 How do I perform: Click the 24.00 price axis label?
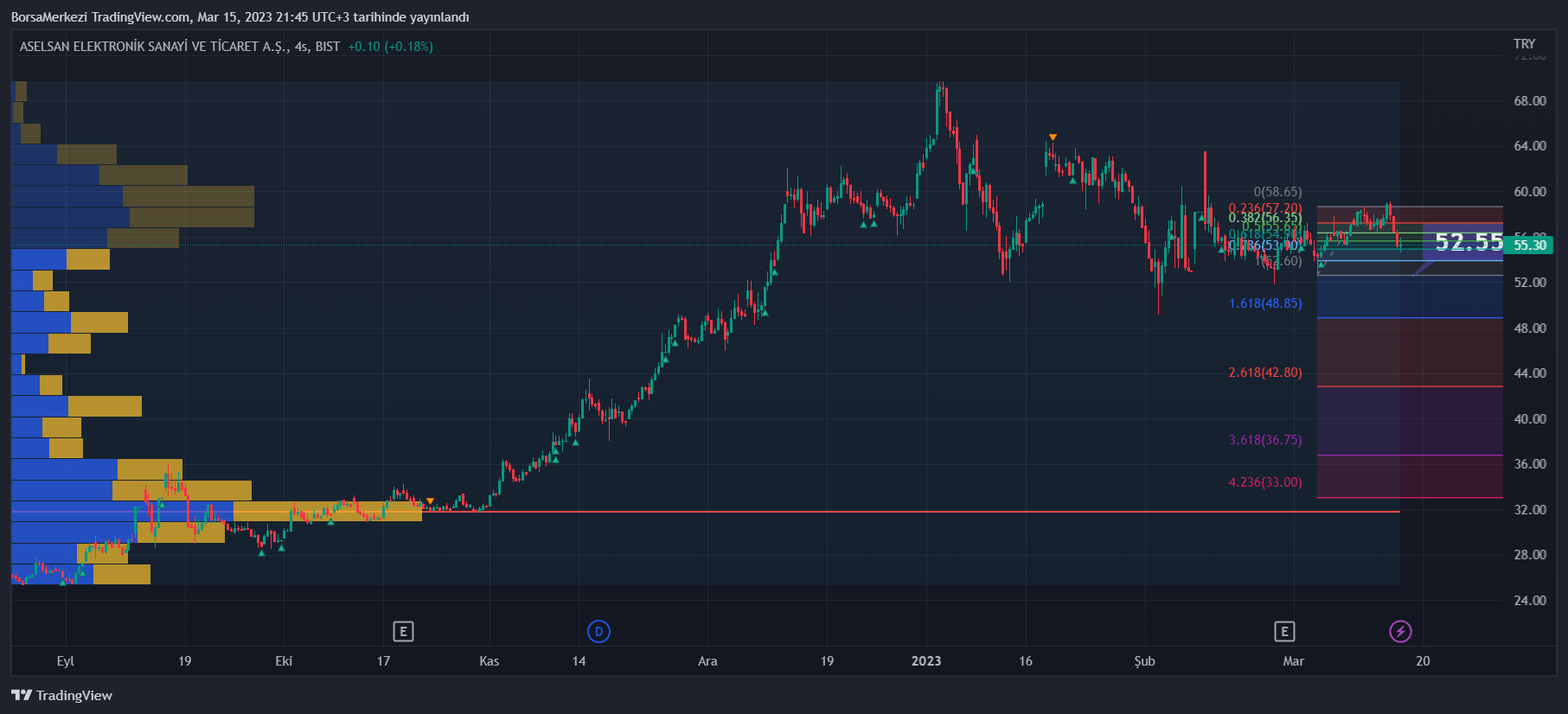(1530, 601)
